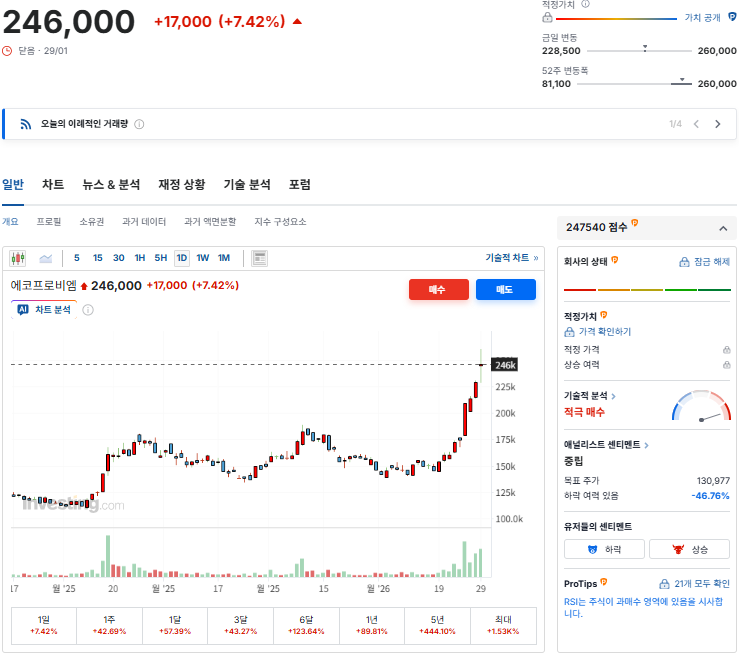Select the 3달 +43.27% period cell
Image resolution: width=739 pixels, height=655 pixels.
pos(240,625)
